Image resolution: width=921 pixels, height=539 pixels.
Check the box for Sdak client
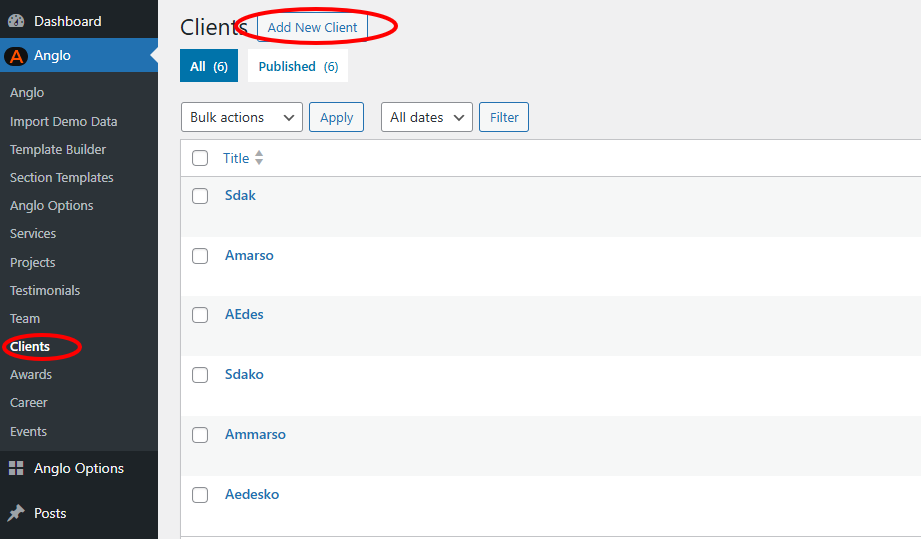pos(200,196)
